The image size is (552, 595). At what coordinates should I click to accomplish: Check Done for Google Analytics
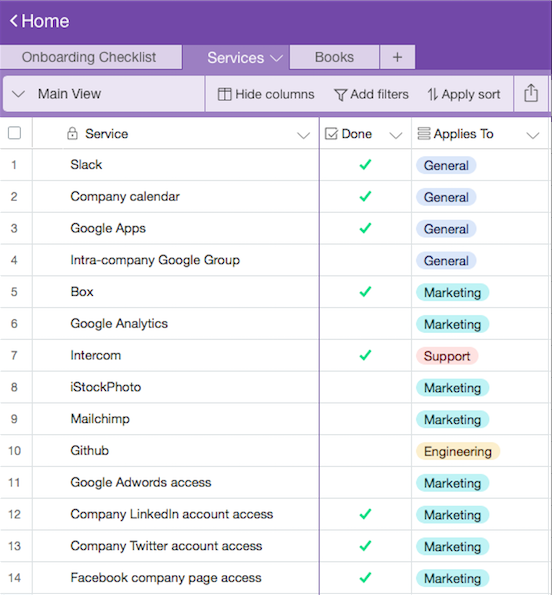[365, 323]
